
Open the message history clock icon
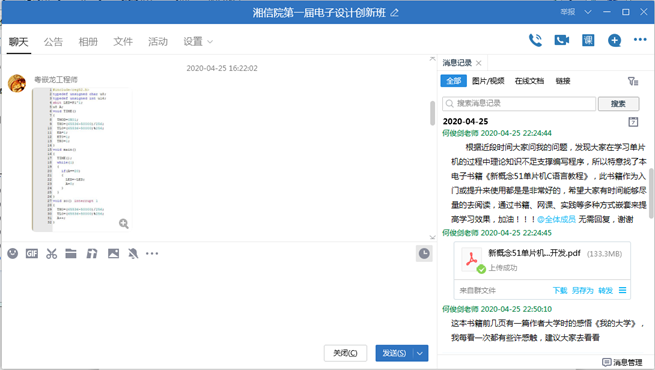[x=424, y=253]
